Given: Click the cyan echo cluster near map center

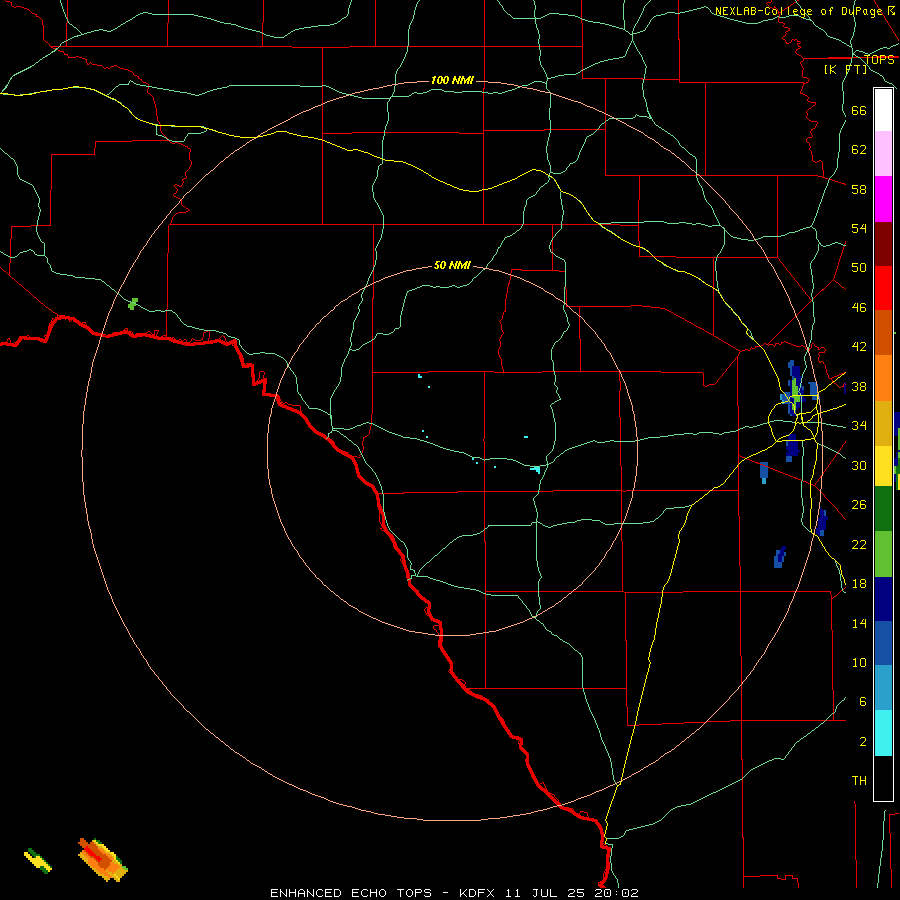Looking at the screenshot, I should click(x=536, y=470).
